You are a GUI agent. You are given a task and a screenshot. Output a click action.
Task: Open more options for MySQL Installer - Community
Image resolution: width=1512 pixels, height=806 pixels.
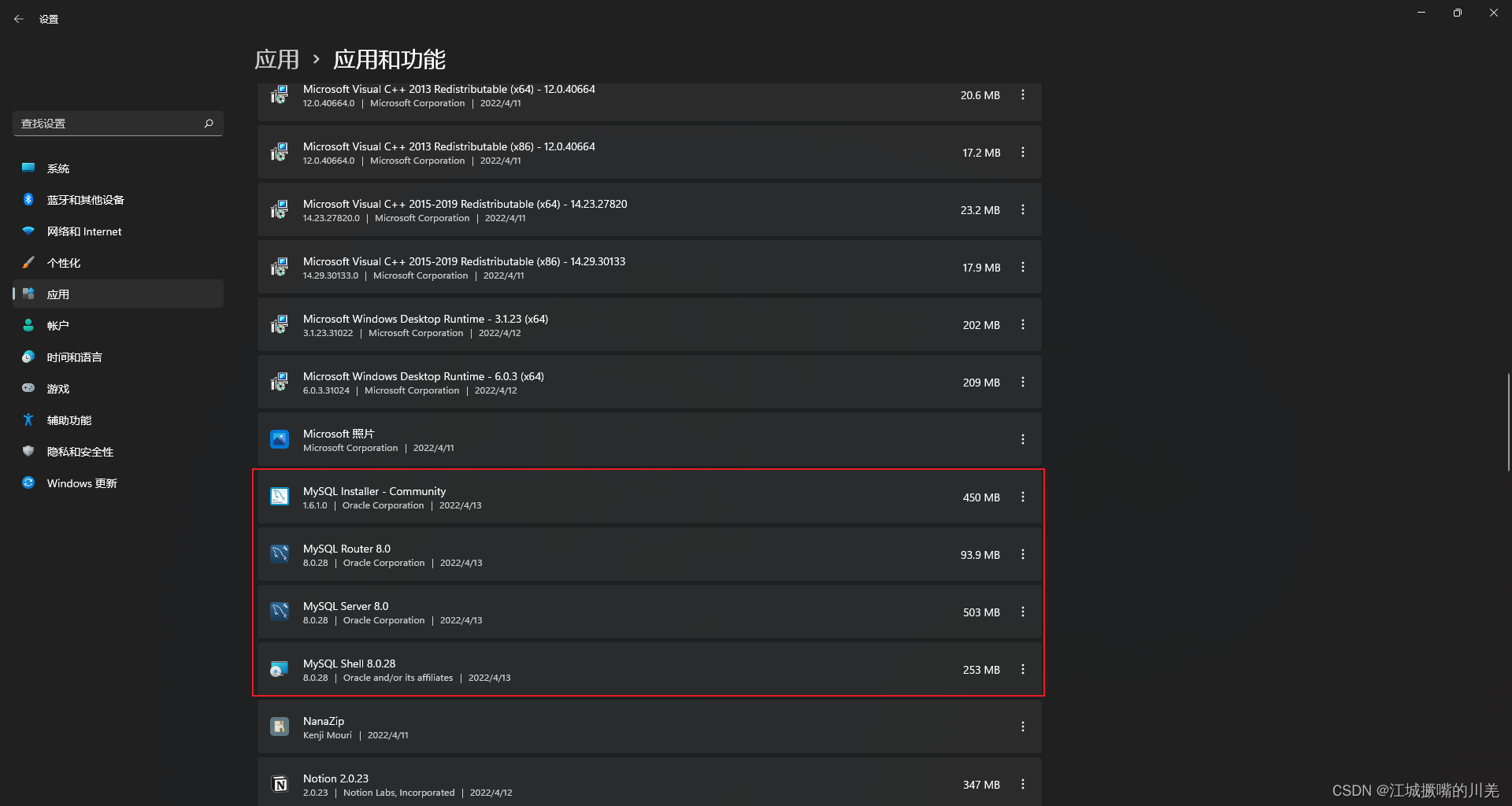[x=1023, y=497]
